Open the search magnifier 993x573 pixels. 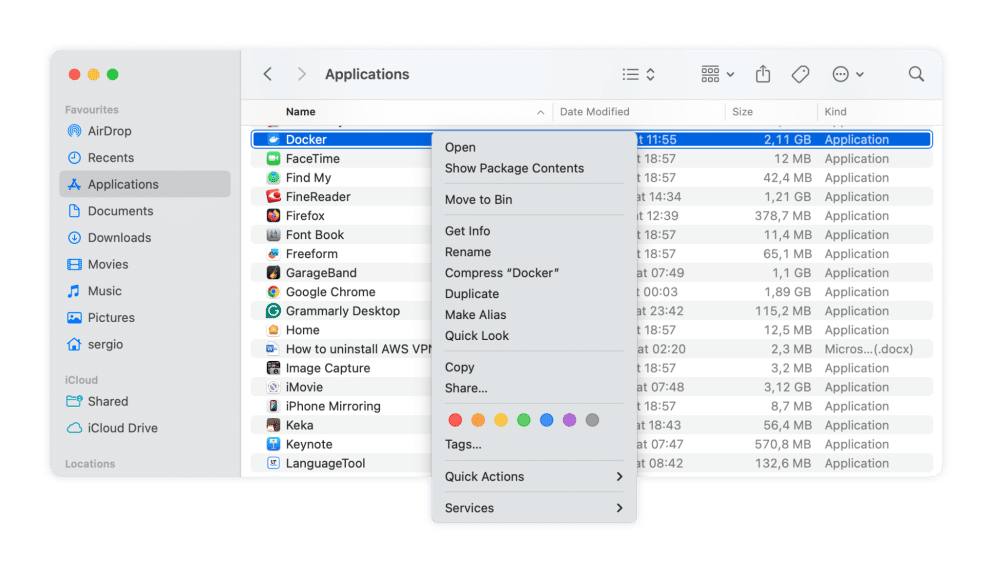[x=916, y=74]
